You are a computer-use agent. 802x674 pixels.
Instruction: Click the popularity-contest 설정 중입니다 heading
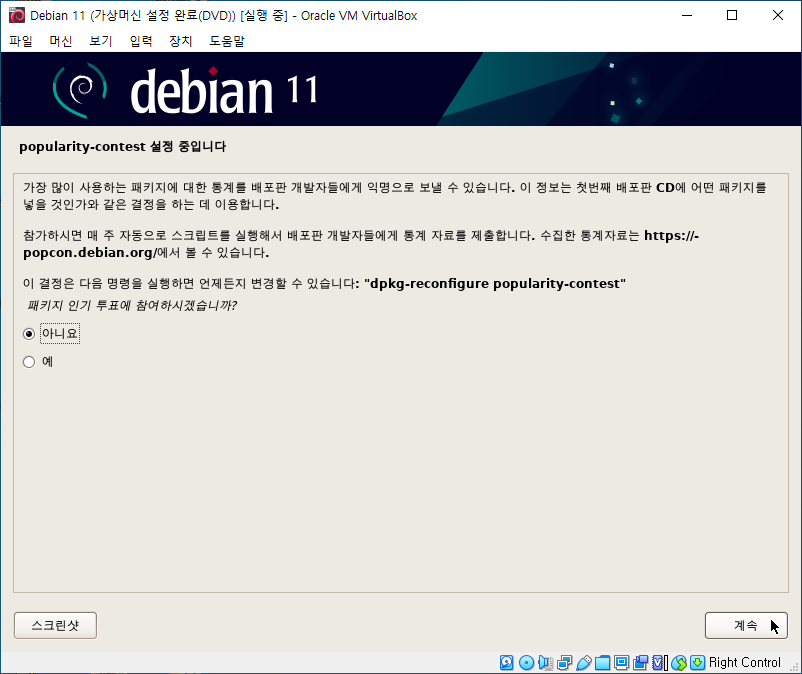tap(123, 147)
